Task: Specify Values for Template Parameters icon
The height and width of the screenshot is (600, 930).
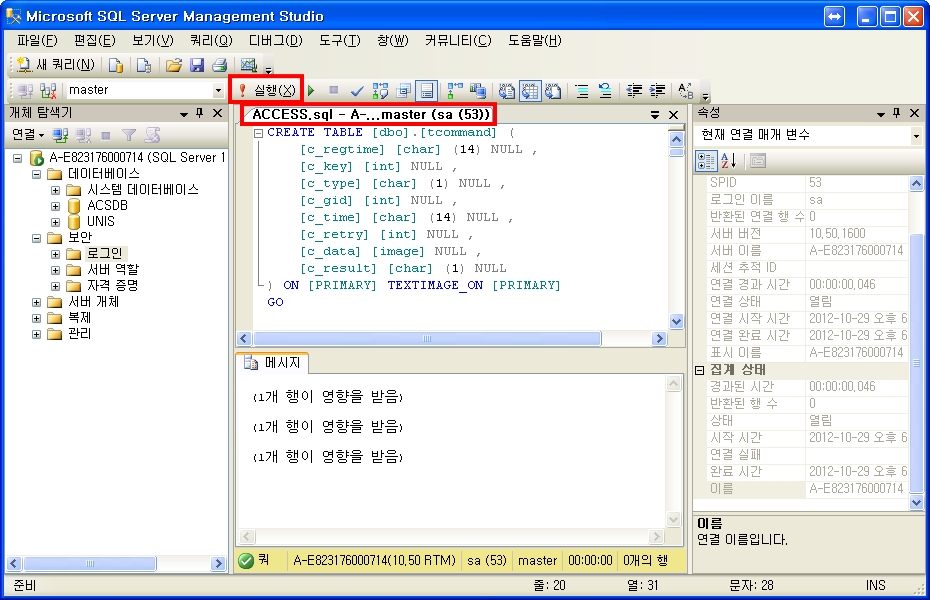Action: 686,91
